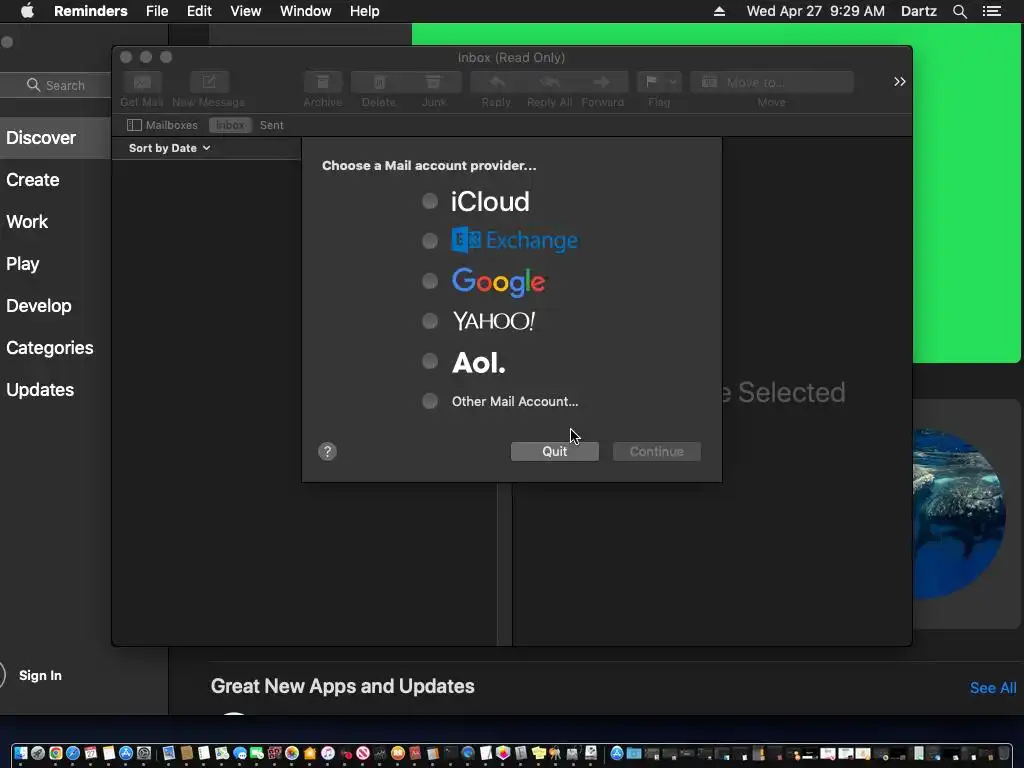1024x768 pixels.
Task: Open Photos from the Dock
Action: (x=292, y=753)
